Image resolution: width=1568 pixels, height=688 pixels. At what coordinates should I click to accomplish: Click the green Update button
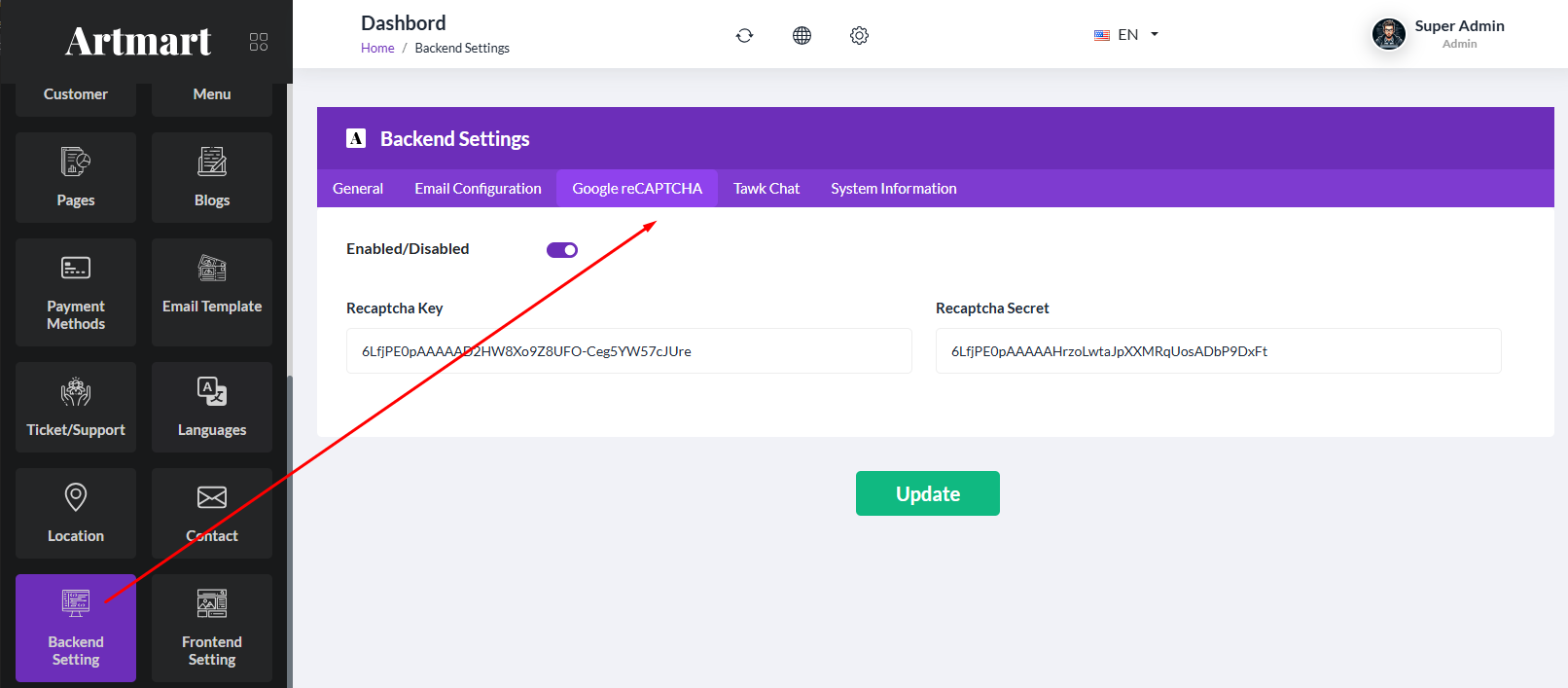927,493
